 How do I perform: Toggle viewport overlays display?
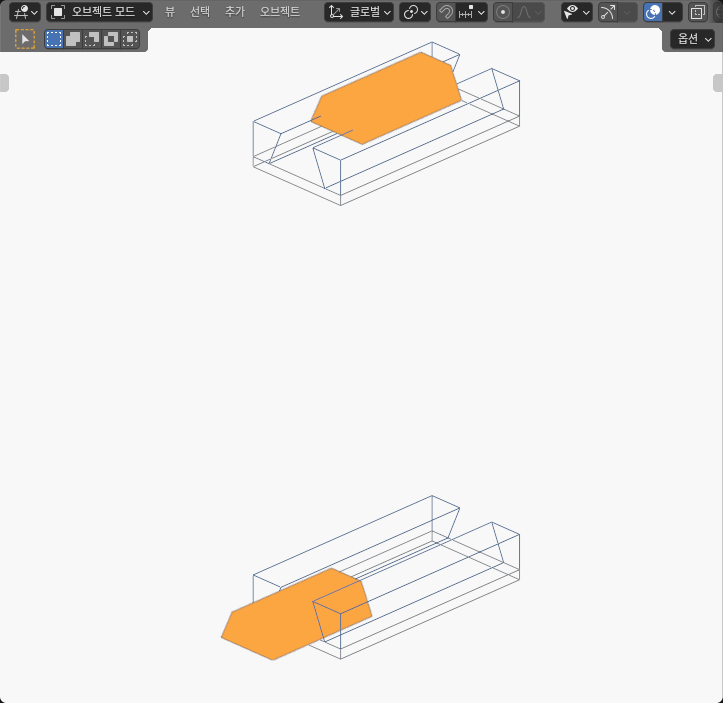click(x=653, y=12)
